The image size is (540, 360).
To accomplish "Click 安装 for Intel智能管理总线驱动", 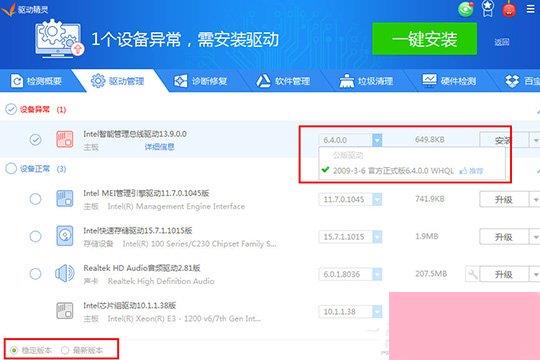I will coord(504,140).
